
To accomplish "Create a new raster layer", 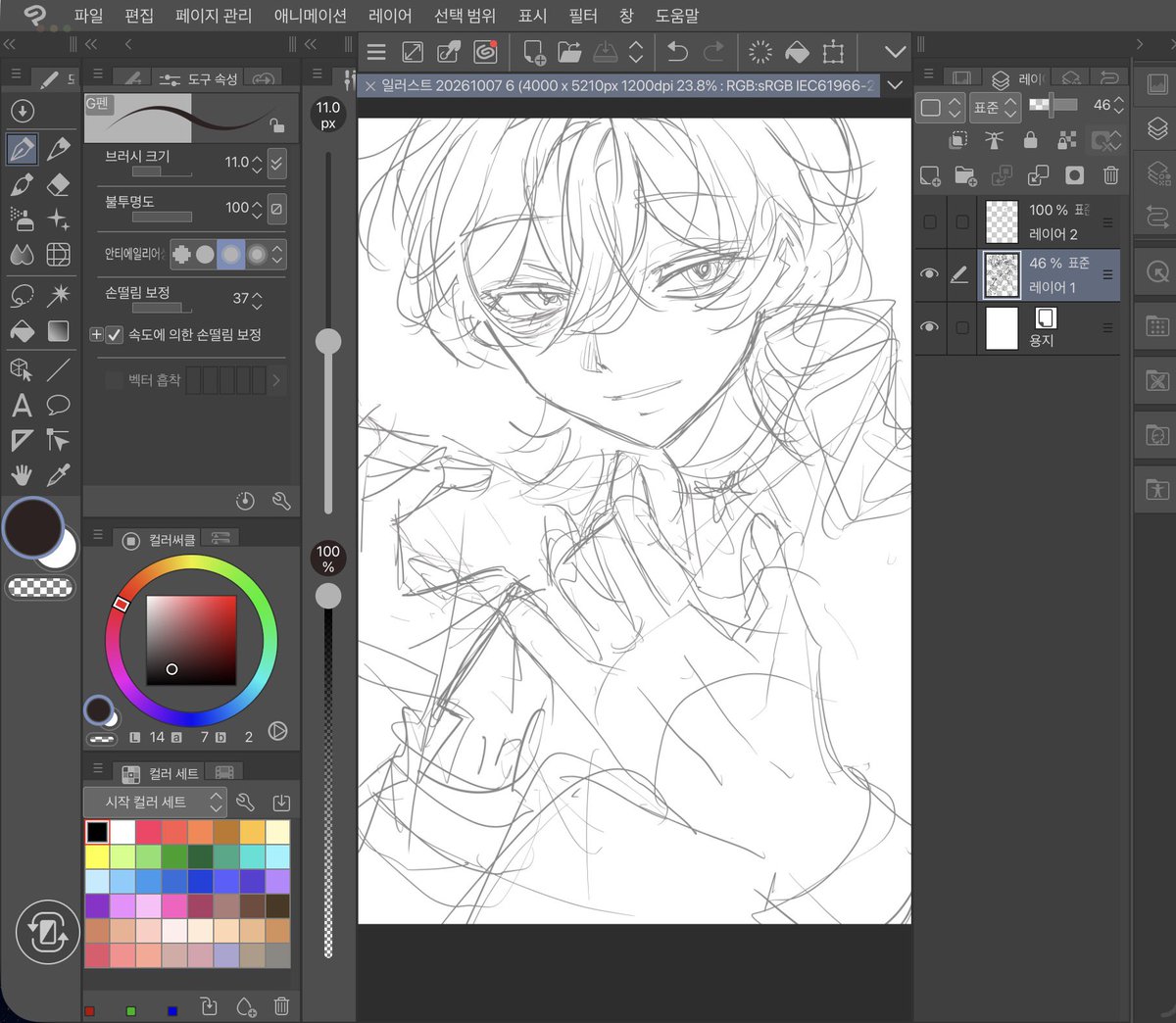I will coord(930,175).
